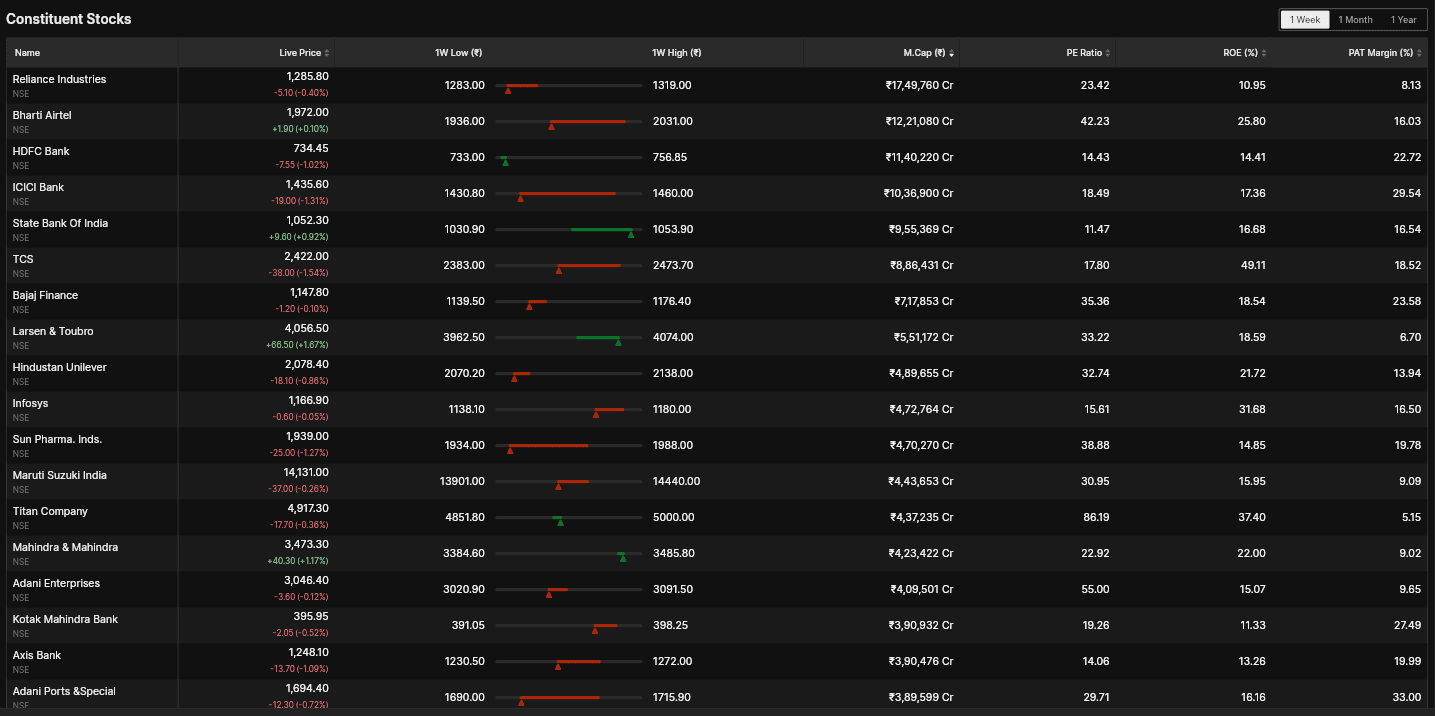Sort by PAT Margin (%) arrow icon

tap(1421, 53)
